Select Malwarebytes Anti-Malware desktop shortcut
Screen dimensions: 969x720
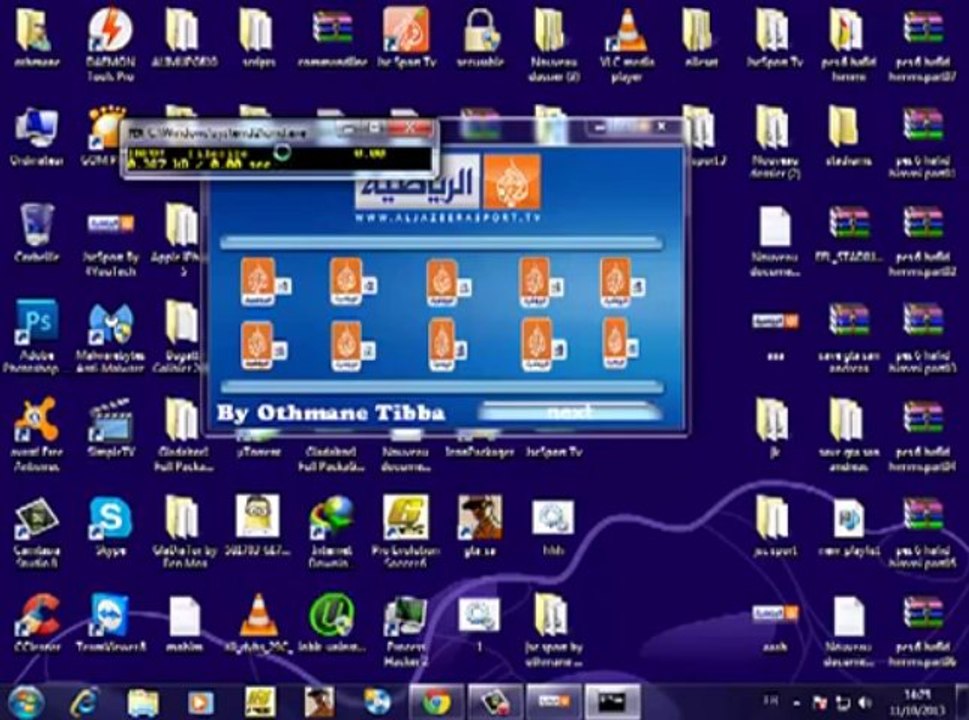[x=110, y=337]
